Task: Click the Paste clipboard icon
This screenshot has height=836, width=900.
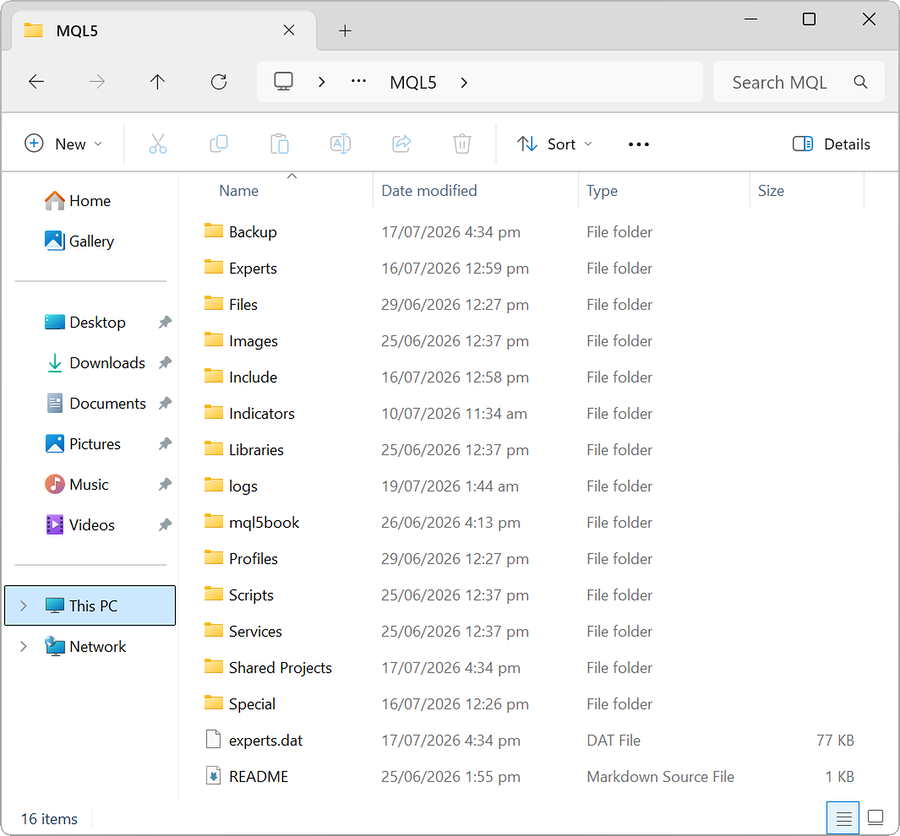Action: coord(280,144)
